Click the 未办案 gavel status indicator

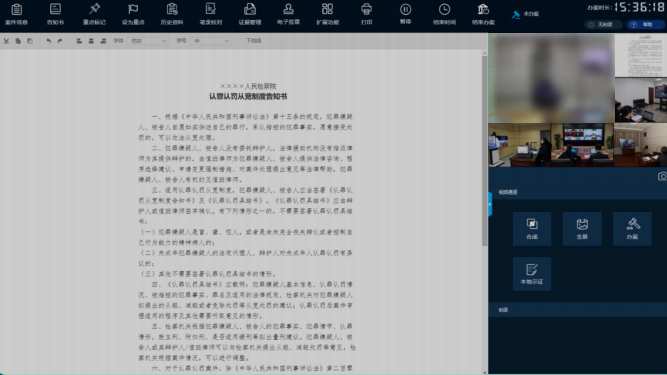tap(525, 14)
